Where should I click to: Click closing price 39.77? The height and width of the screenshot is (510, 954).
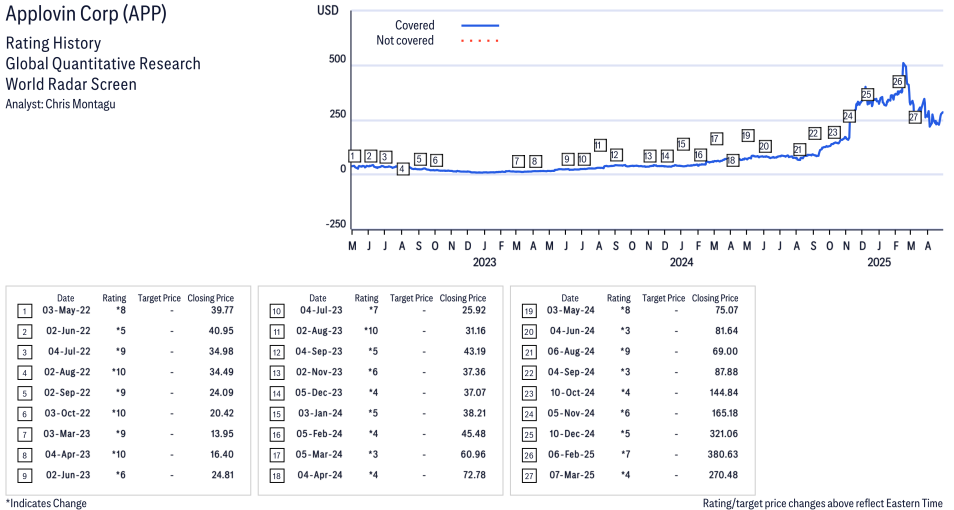pos(221,310)
